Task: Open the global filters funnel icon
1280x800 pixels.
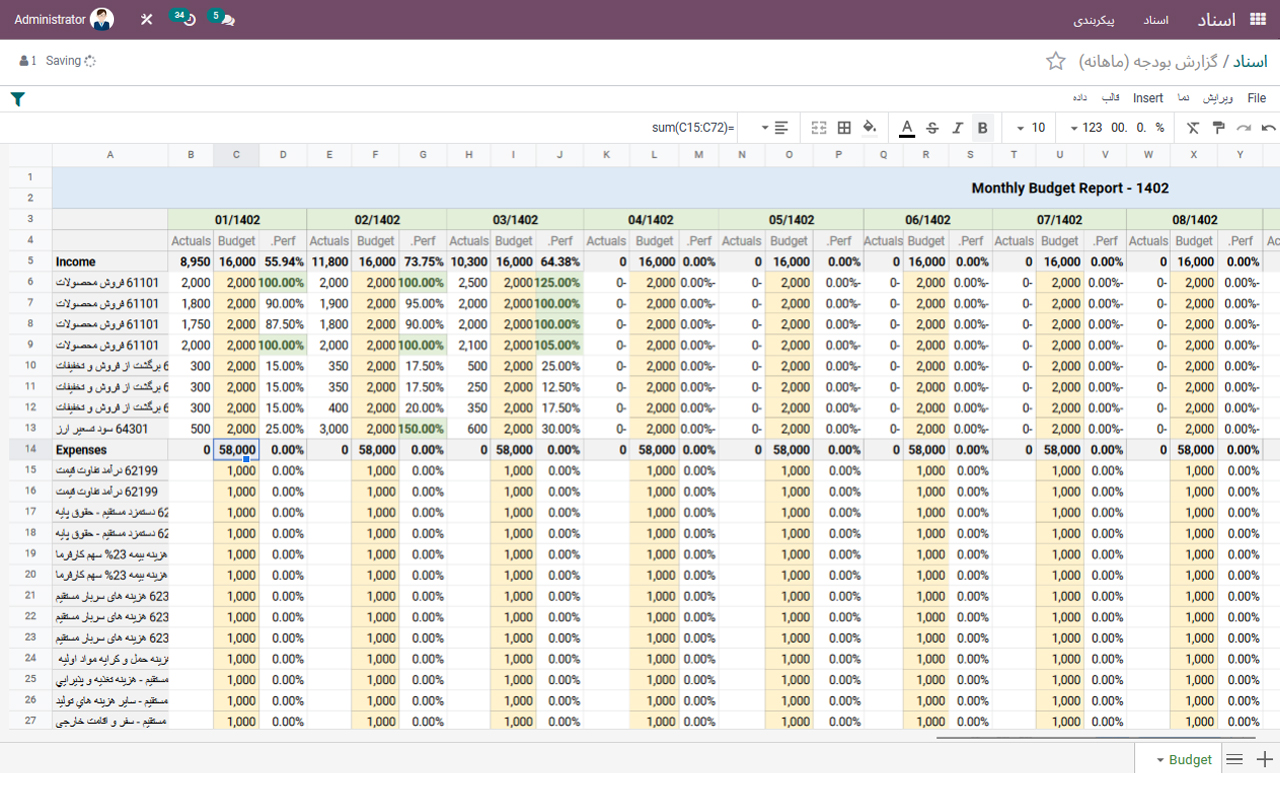Action: click(x=17, y=99)
